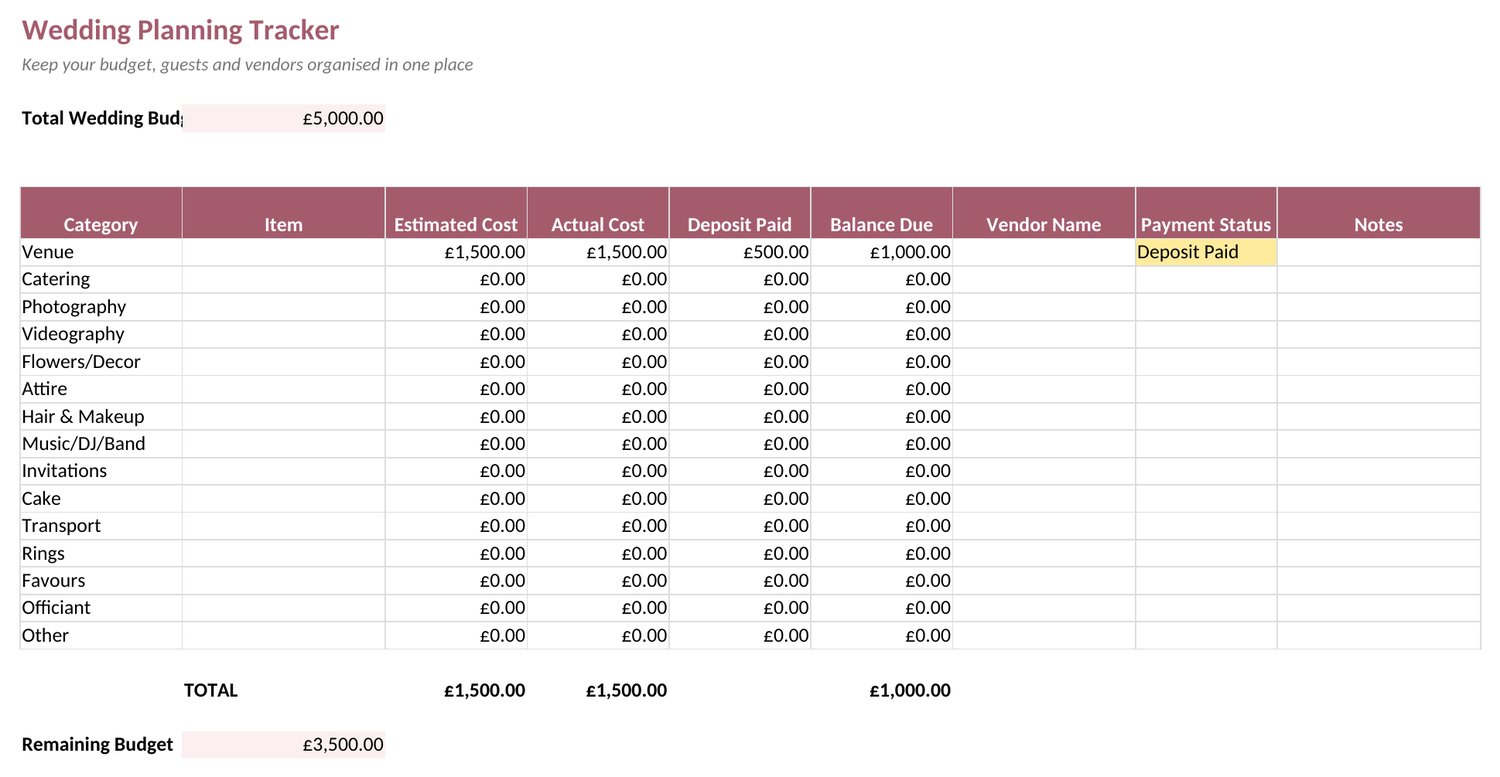1500x777 pixels.
Task: Click the Remaining Budget £3,500.00 cell
Action: (284, 744)
